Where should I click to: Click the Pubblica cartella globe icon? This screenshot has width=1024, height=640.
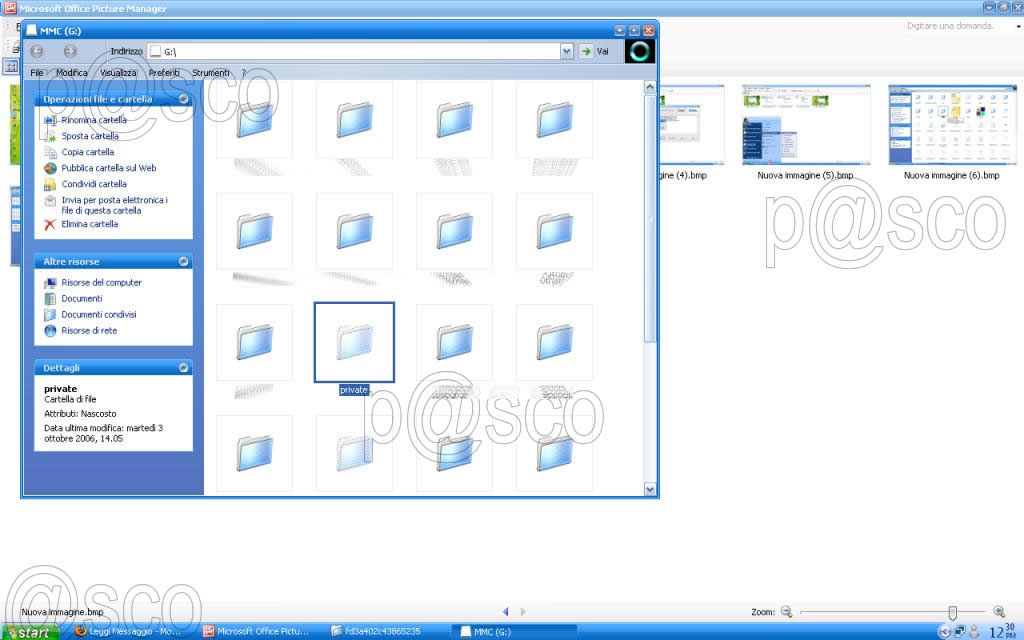[50, 168]
